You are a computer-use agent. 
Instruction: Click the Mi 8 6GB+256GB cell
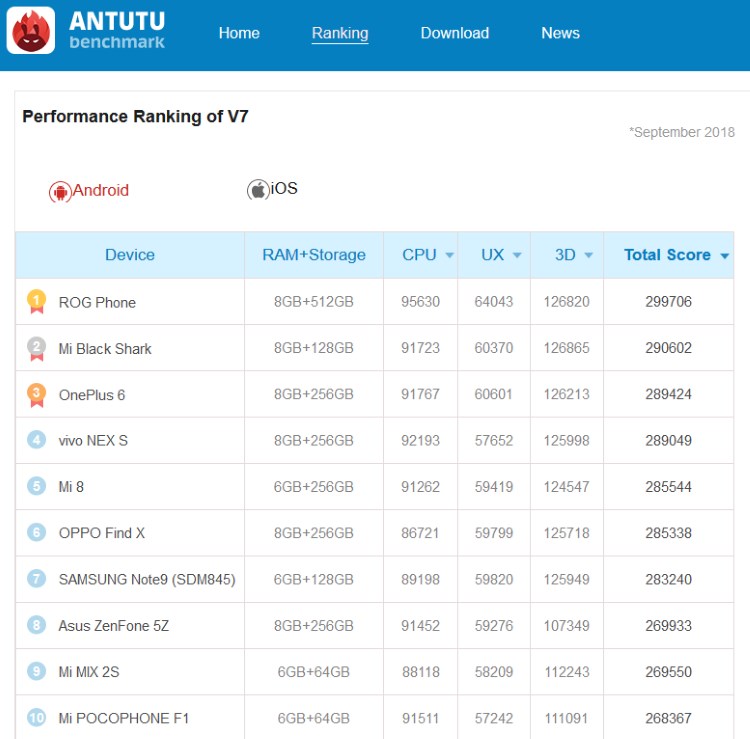tap(314, 487)
